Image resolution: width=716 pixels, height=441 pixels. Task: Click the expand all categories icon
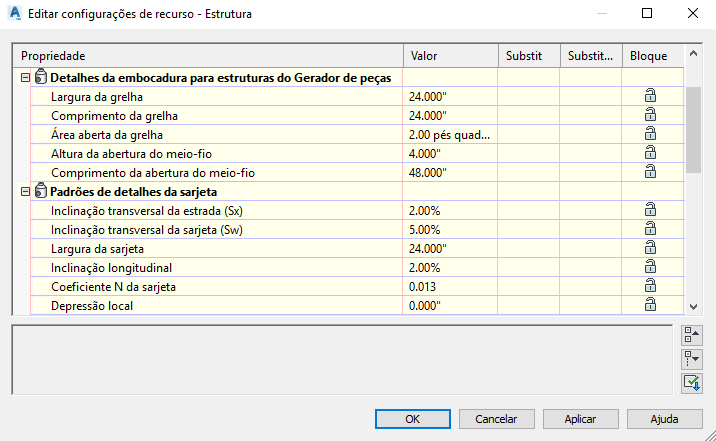point(692,359)
